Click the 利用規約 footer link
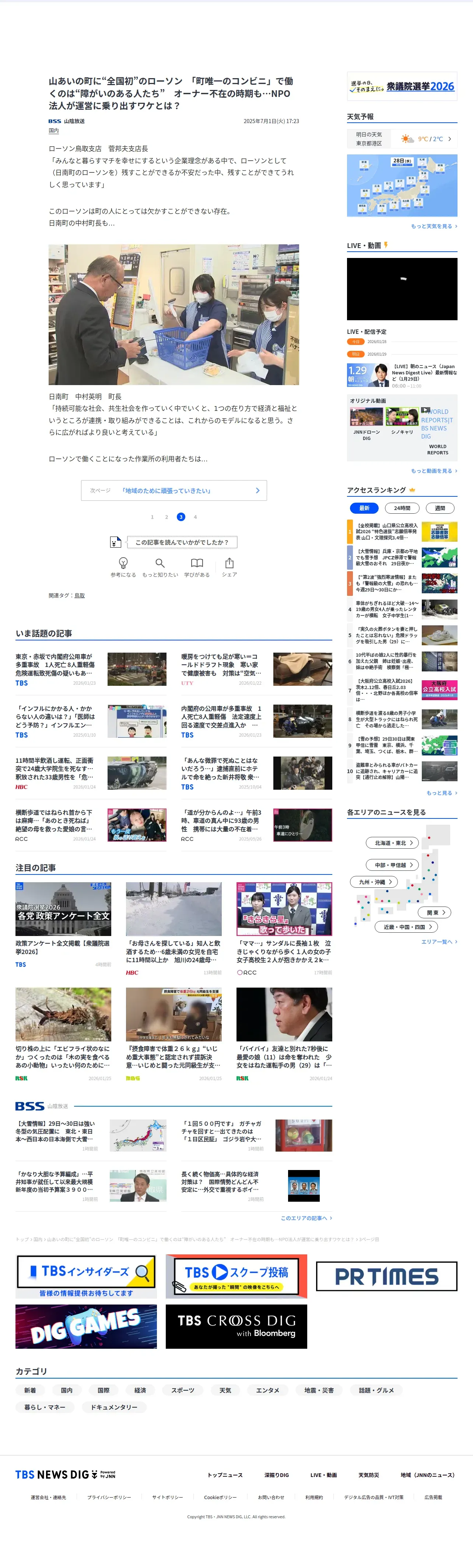This screenshot has height=1568, width=473. point(314,1497)
